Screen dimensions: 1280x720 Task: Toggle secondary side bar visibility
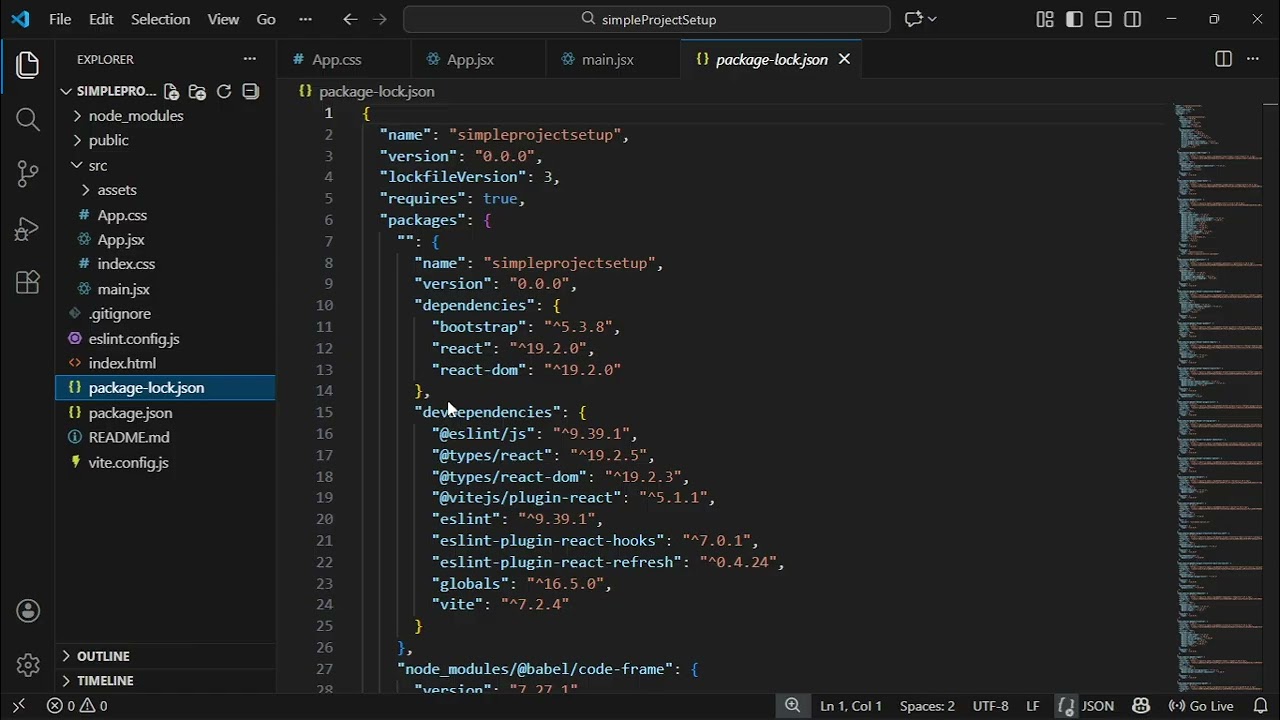[1132, 19]
